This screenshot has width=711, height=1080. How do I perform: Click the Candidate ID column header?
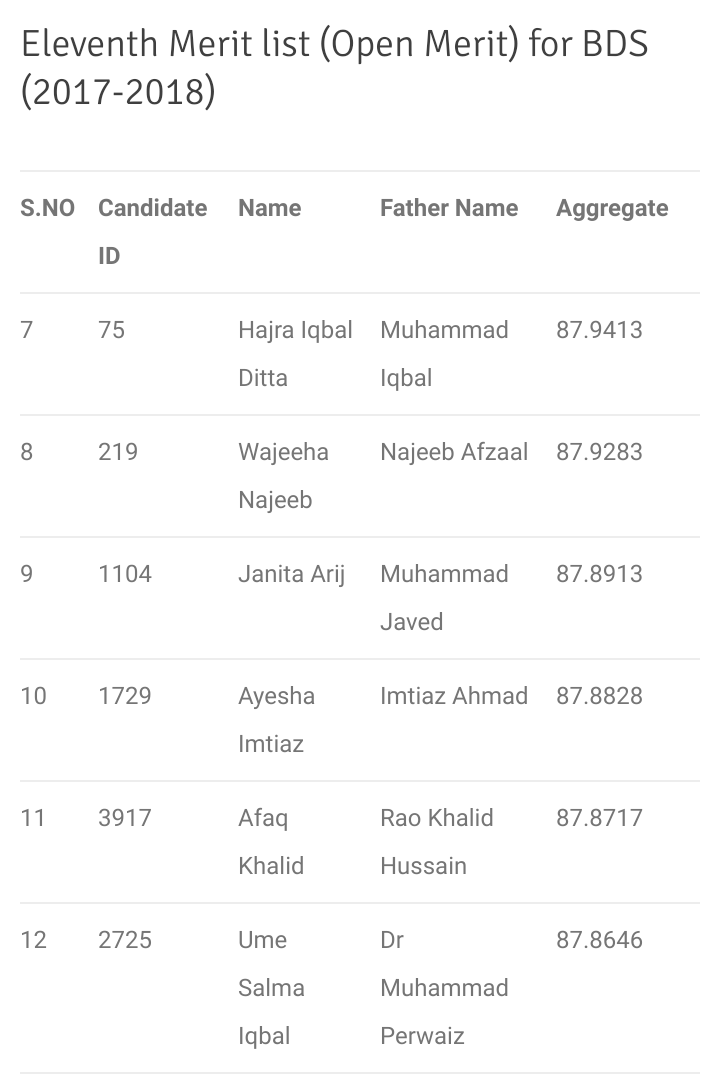click(x=152, y=231)
